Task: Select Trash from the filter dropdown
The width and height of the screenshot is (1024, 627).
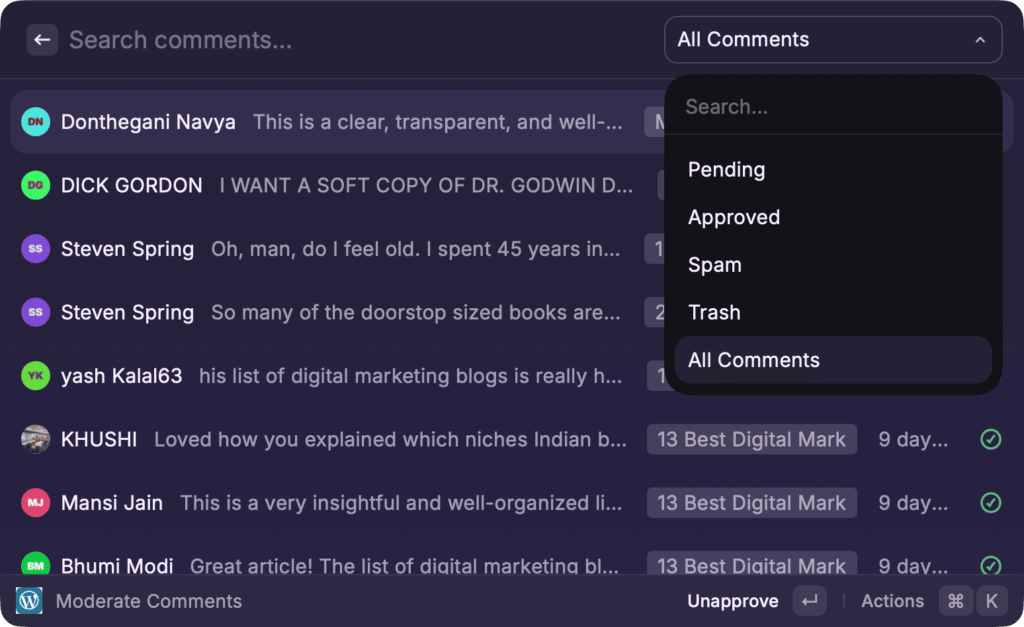Action: pos(714,312)
